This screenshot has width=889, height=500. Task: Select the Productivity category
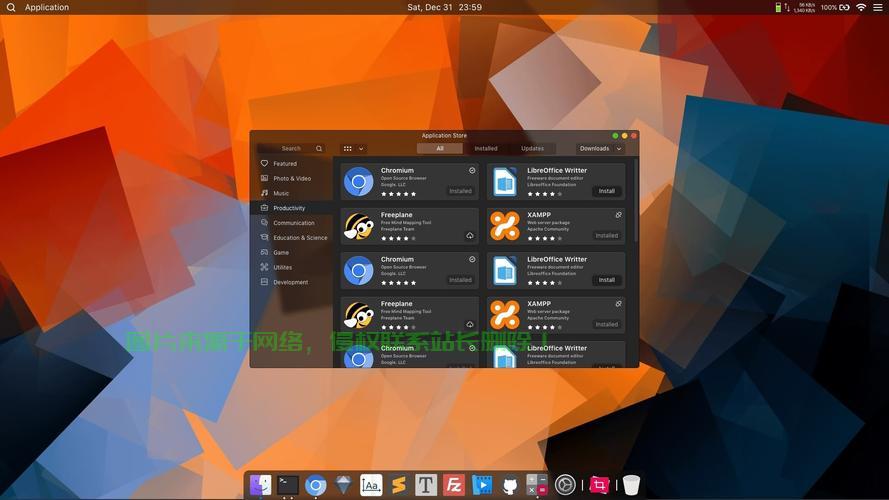pos(291,208)
